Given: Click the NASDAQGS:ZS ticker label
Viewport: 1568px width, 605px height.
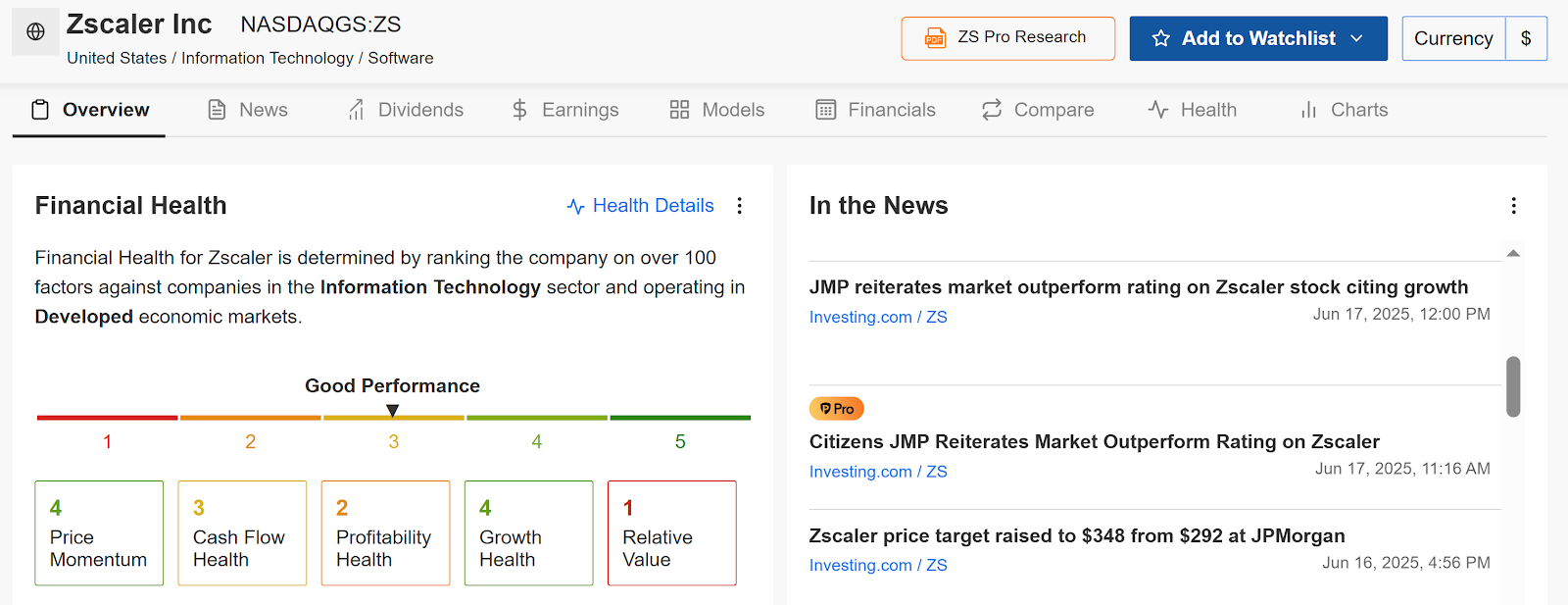Looking at the screenshot, I should point(320,25).
